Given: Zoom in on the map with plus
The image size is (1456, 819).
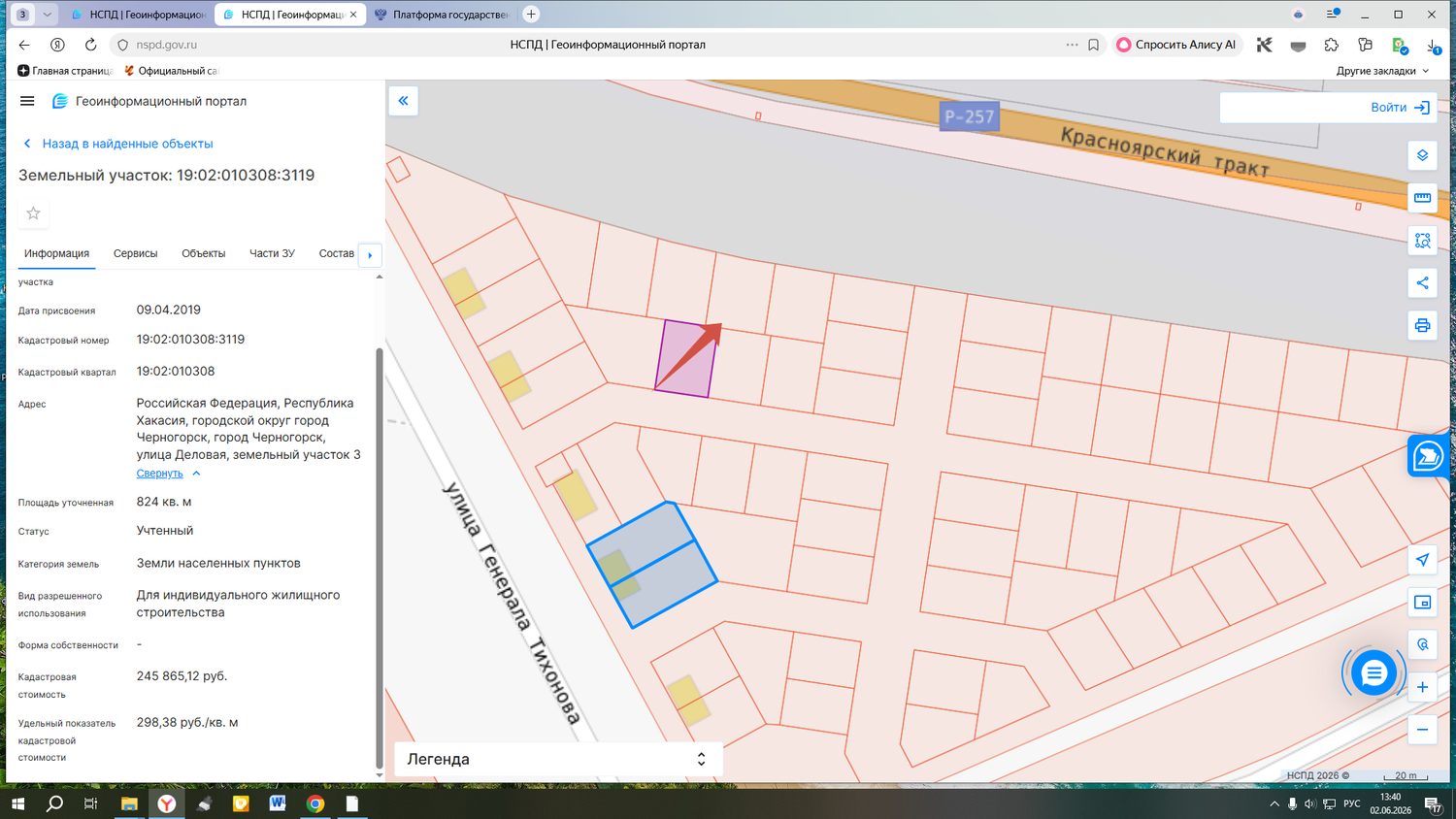Looking at the screenshot, I should pyautogui.click(x=1422, y=687).
